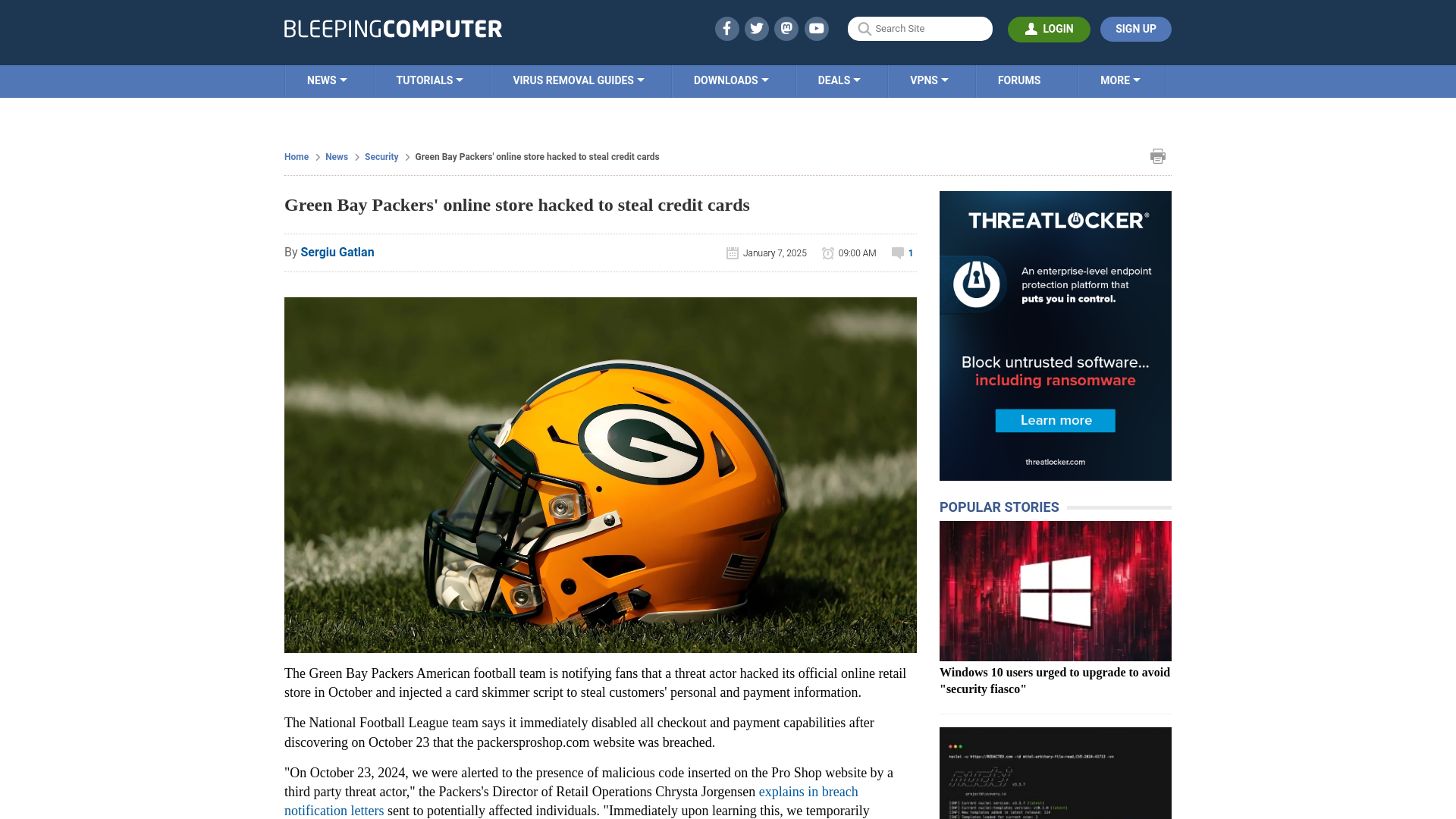The width and height of the screenshot is (1456, 819).
Task: Open the Mastodon social icon link
Action: 786,28
